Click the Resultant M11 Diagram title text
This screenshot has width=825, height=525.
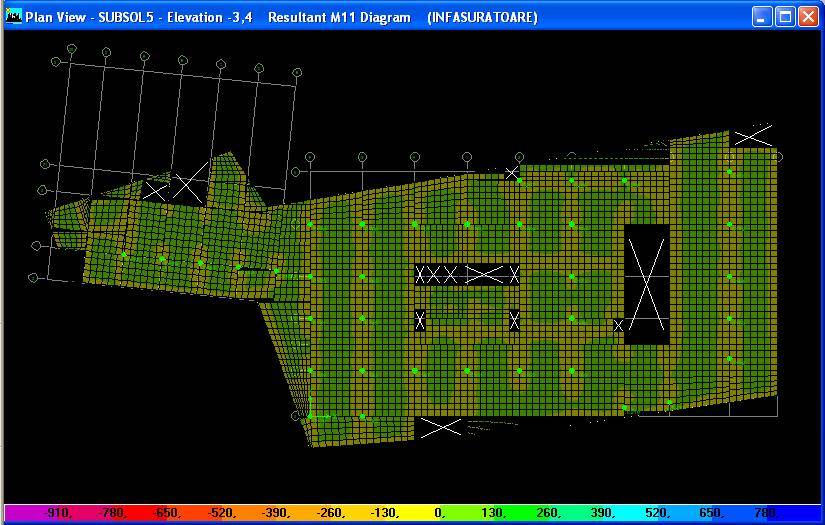(x=339, y=17)
